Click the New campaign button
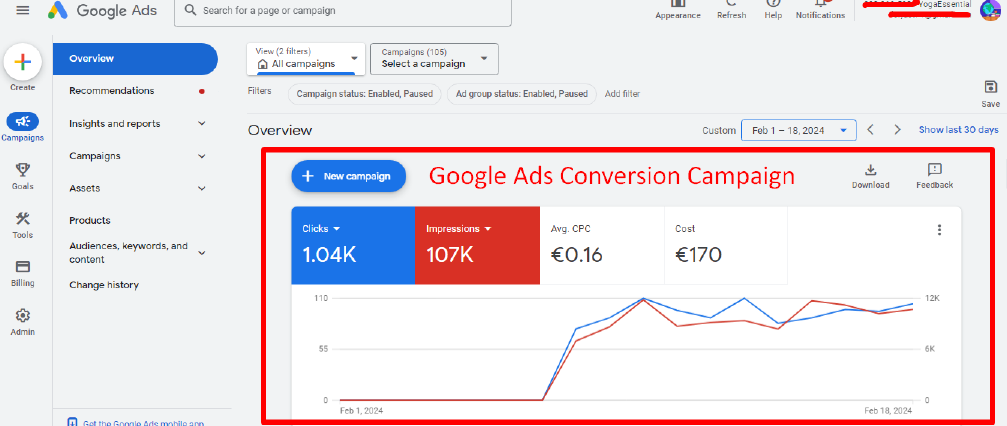1007x426 pixels. click(x=349, y=176)
